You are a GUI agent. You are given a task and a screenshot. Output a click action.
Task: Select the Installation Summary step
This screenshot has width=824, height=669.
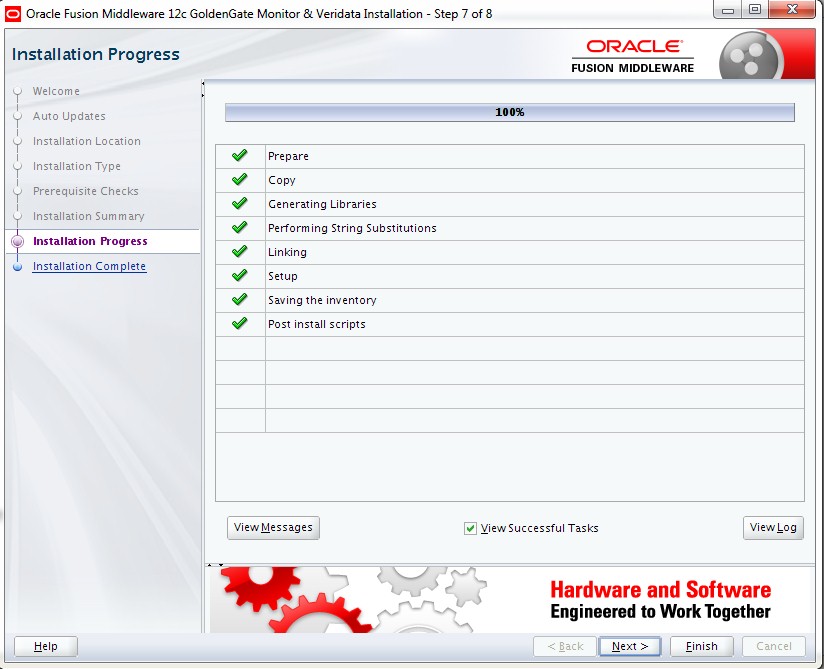(x=88, y=217)
